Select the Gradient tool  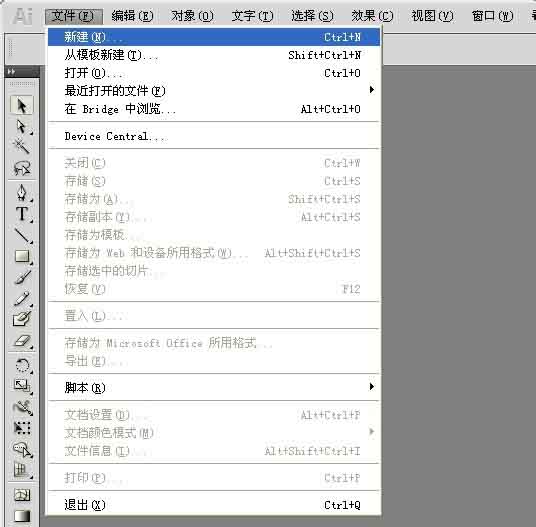click(22, 516)
